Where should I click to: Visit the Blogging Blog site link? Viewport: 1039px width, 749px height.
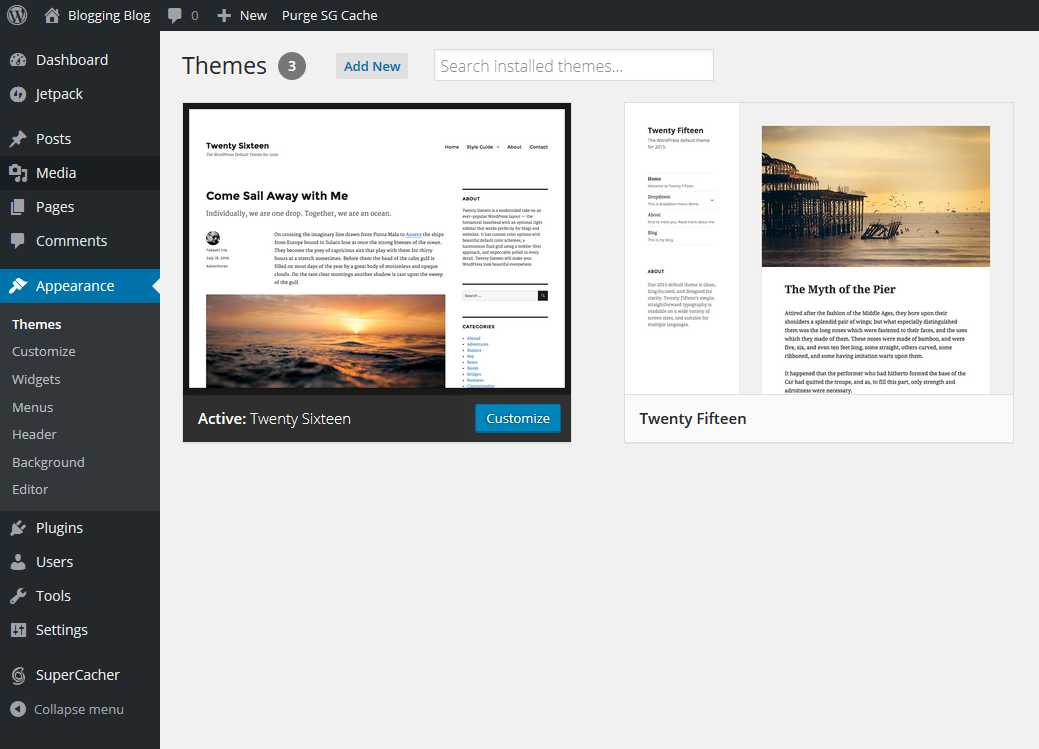109,15
